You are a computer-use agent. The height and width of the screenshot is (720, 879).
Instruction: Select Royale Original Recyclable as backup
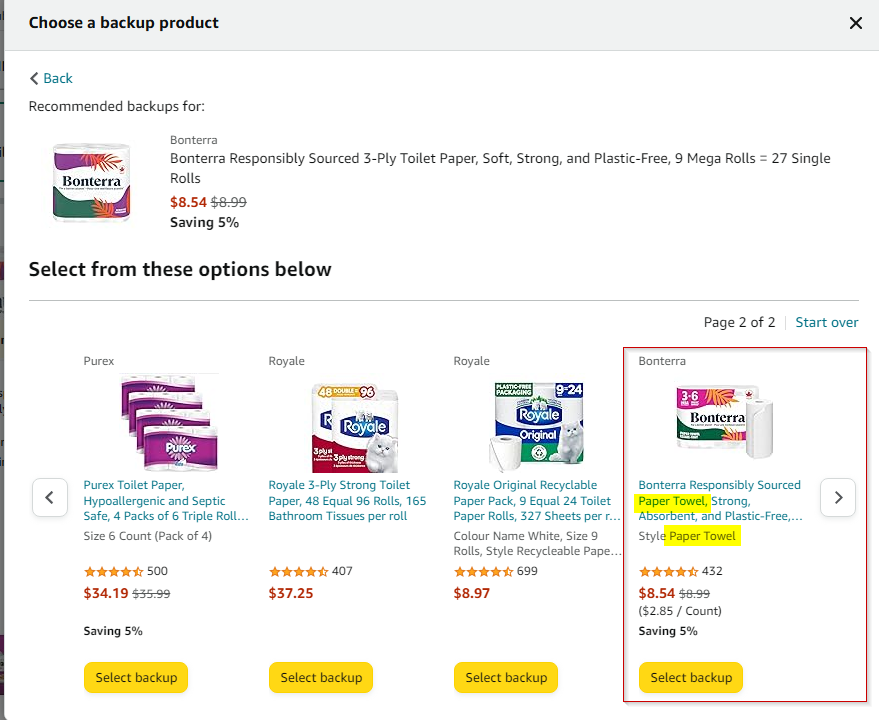coord(506,677)
